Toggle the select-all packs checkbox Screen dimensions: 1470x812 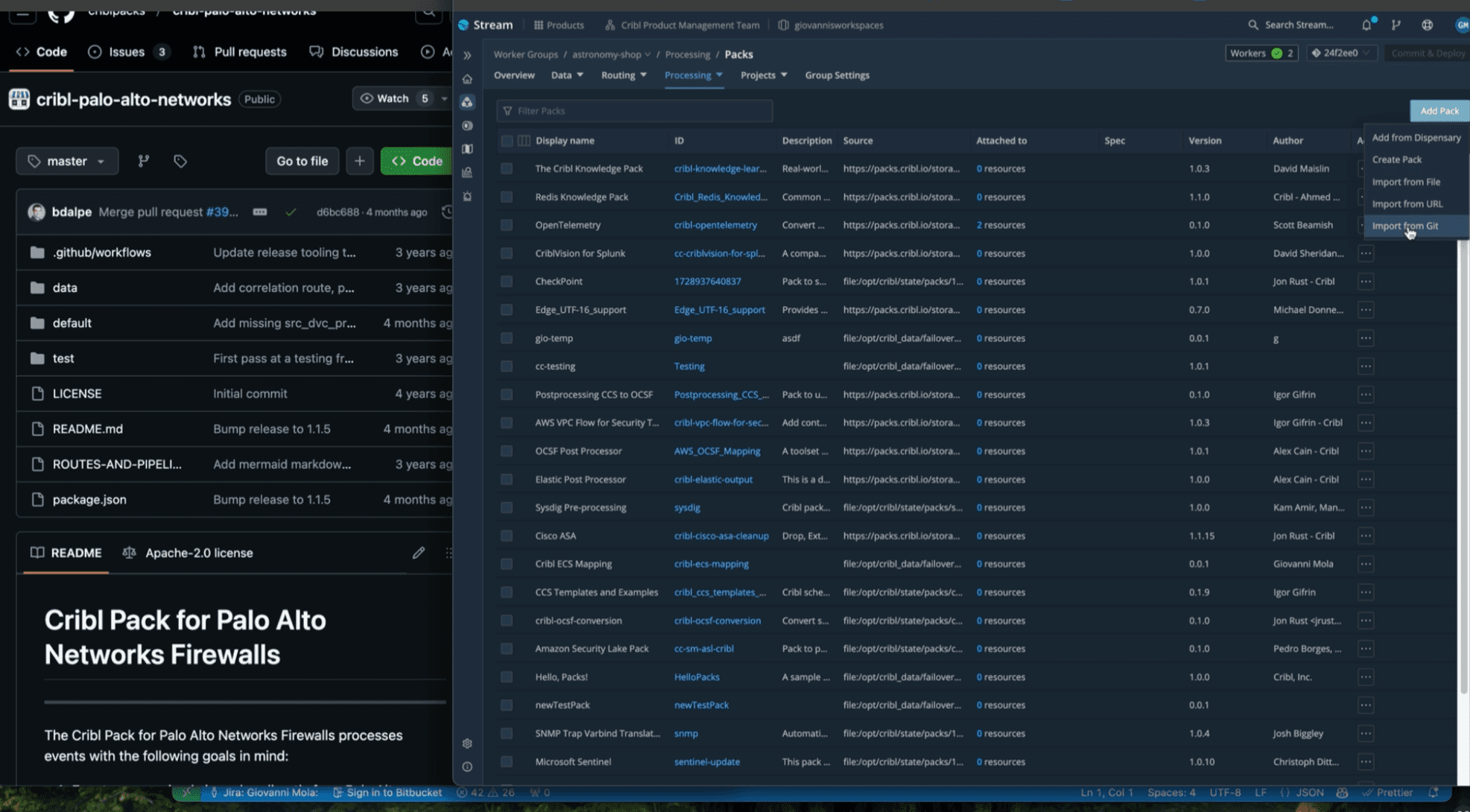click(507, 141)
